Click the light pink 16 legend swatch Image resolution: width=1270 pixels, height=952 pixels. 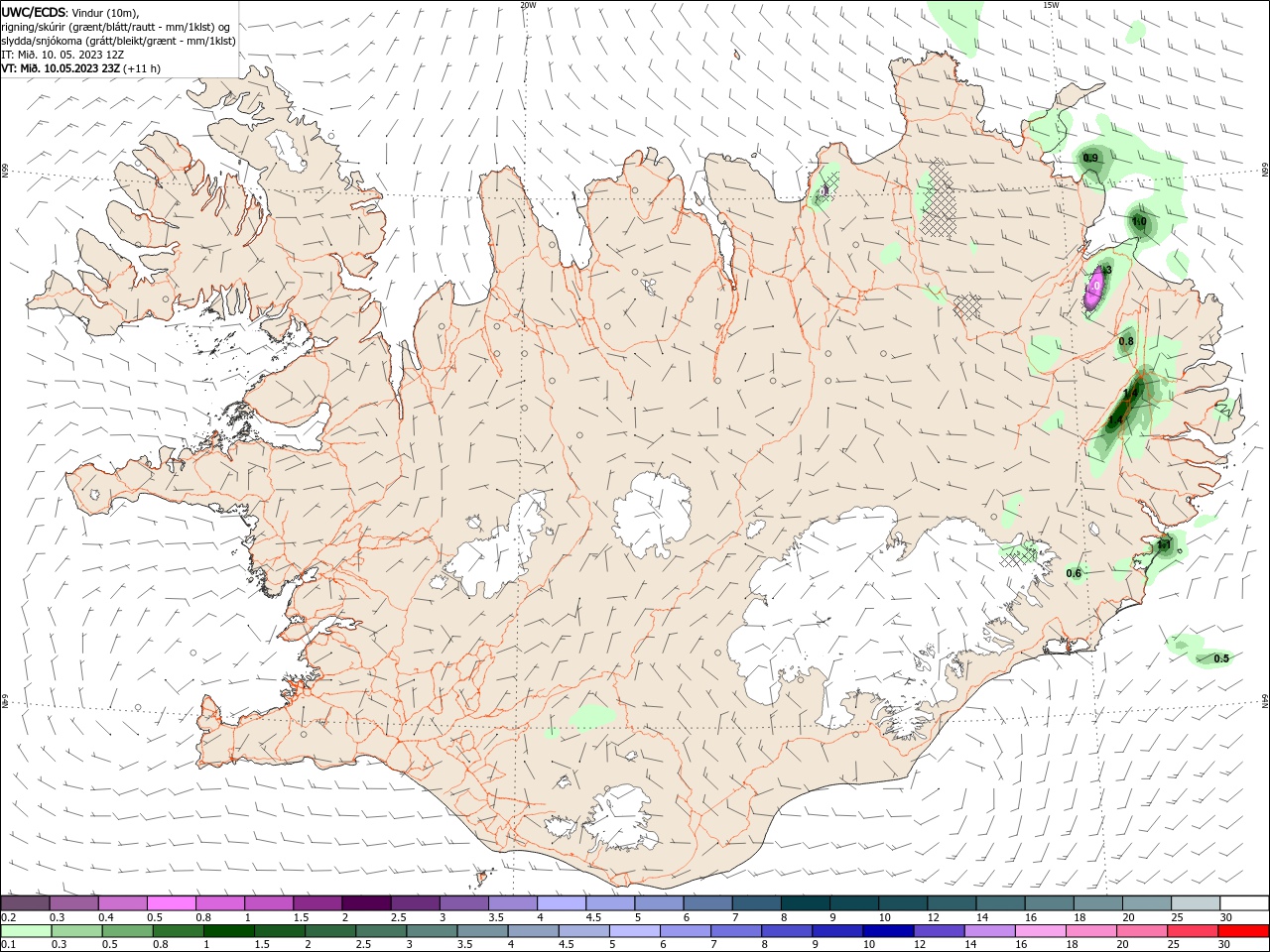click(1041, 931)
